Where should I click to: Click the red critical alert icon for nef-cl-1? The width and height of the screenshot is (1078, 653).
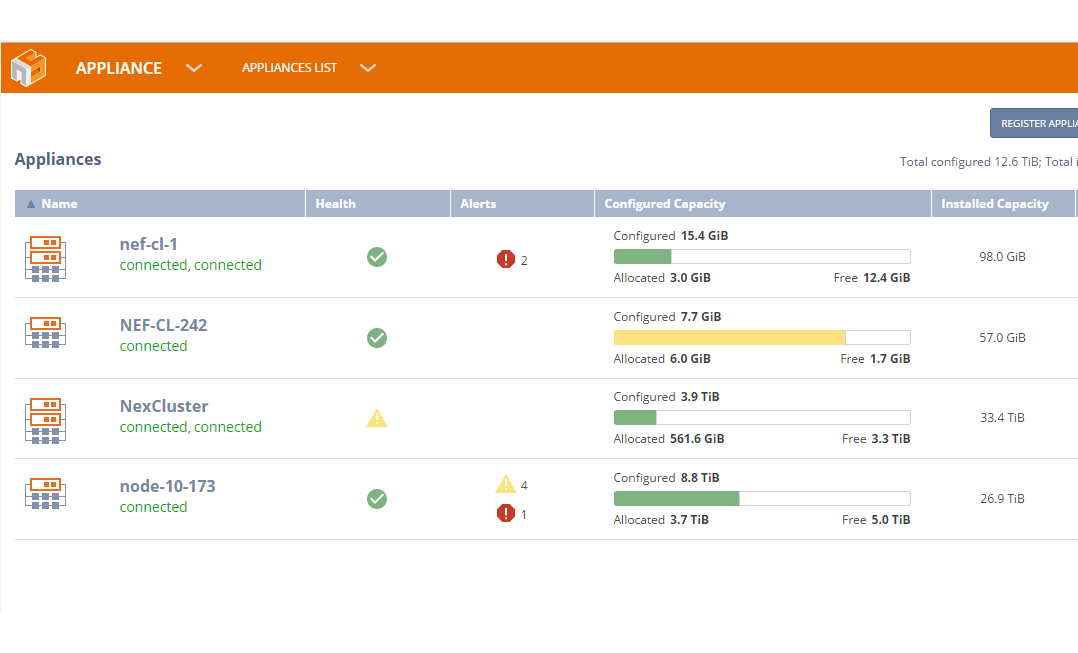pos(506,259)
